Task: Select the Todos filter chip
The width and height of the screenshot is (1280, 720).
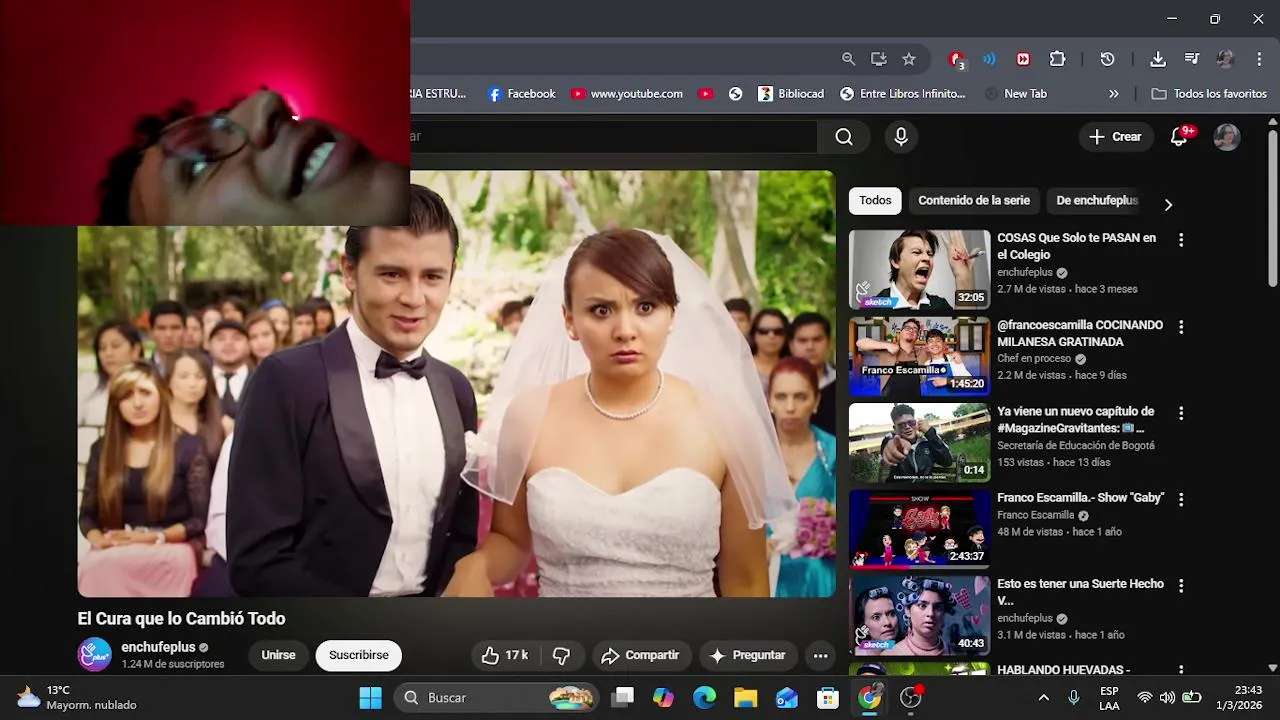Action: click(875, 201)
